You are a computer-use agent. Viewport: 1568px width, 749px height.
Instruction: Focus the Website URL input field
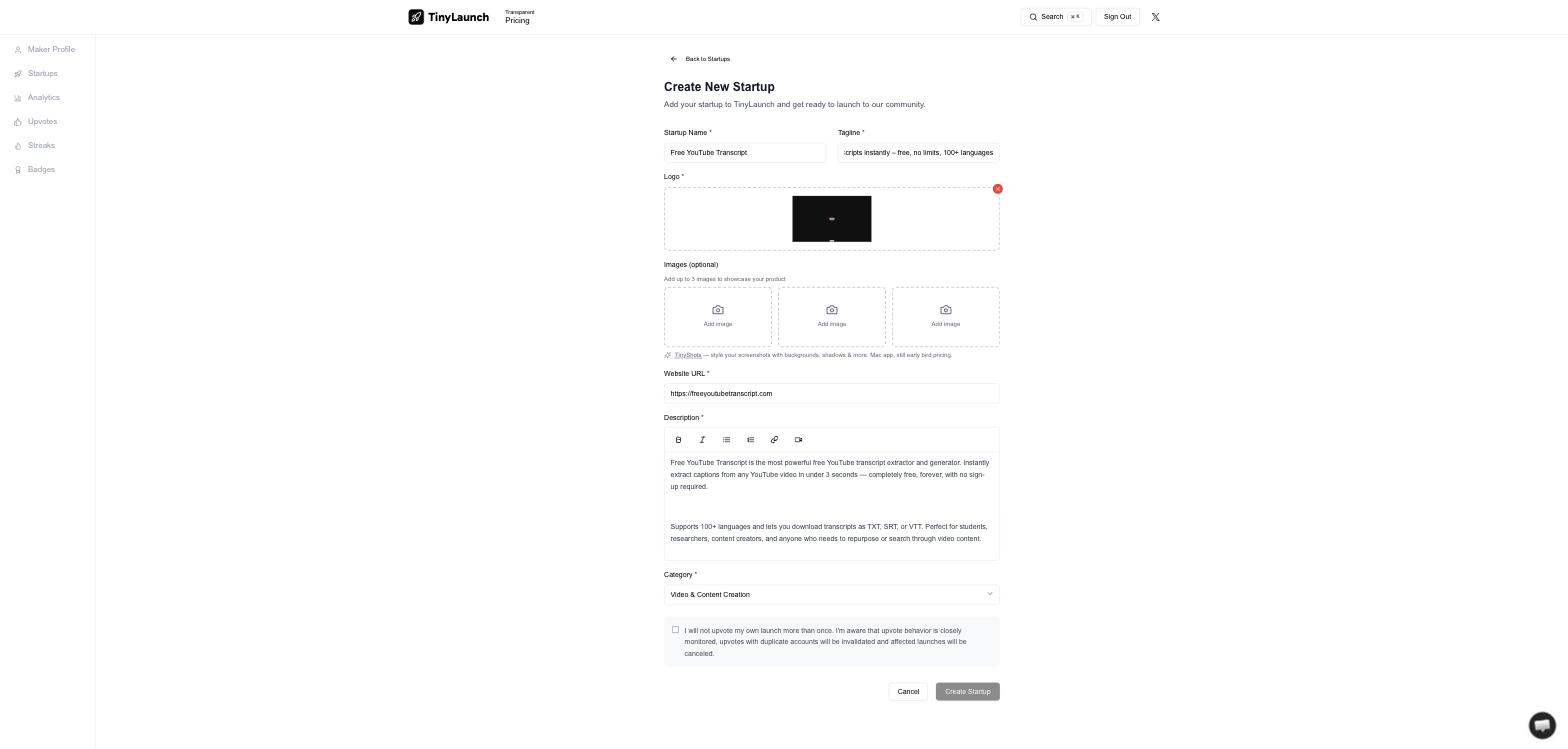coord(832,394)
